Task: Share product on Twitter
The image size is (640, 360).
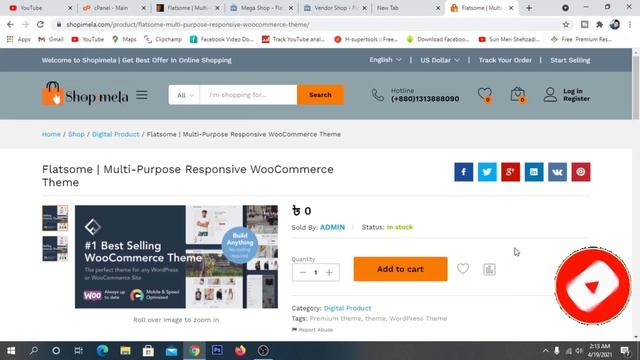Action: [487, 172]
